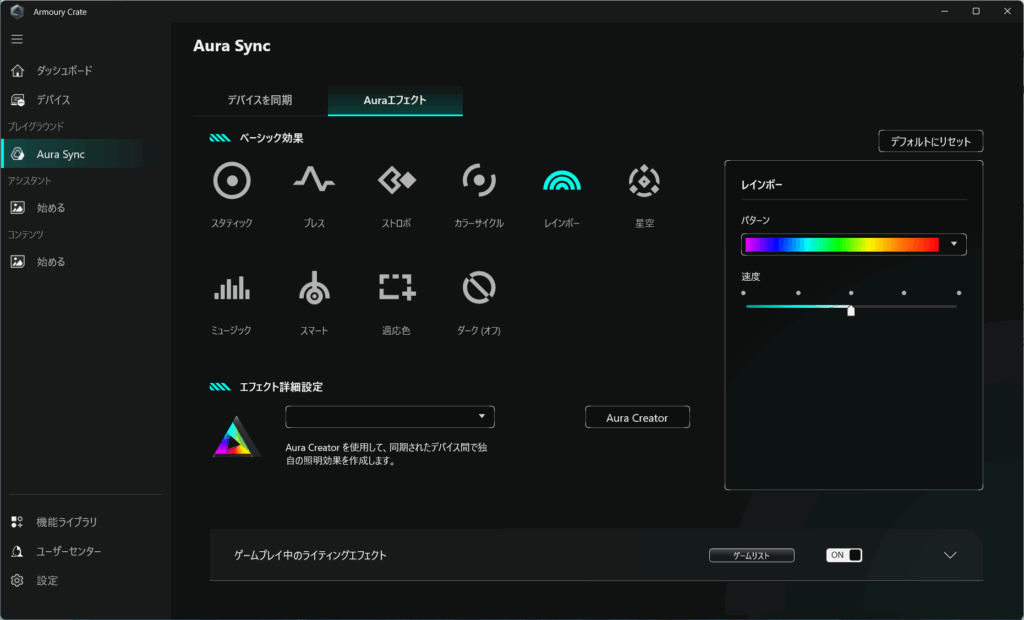The width and height of the screenshot is (1024, 620).
Task: Click the デフォルトにリセット button
Action: click(x=931, y=141)
